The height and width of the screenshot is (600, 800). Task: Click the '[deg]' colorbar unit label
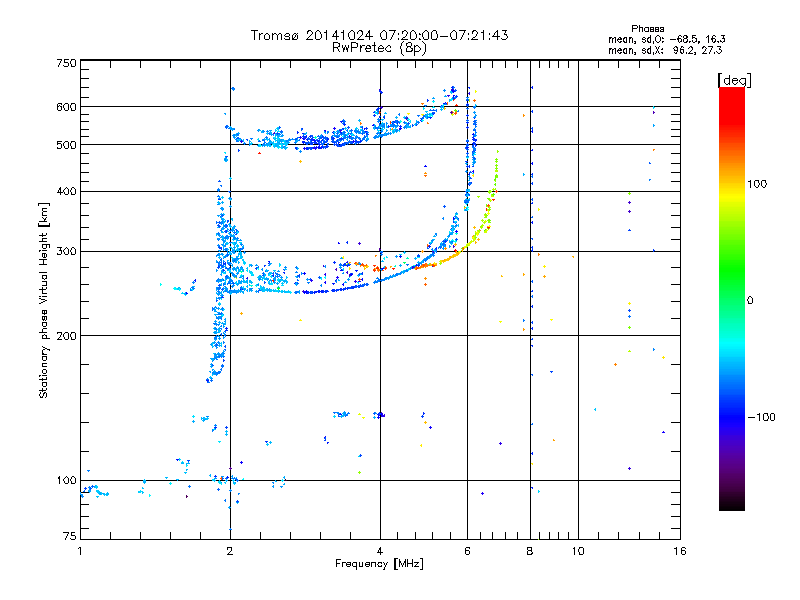(734, 80)
